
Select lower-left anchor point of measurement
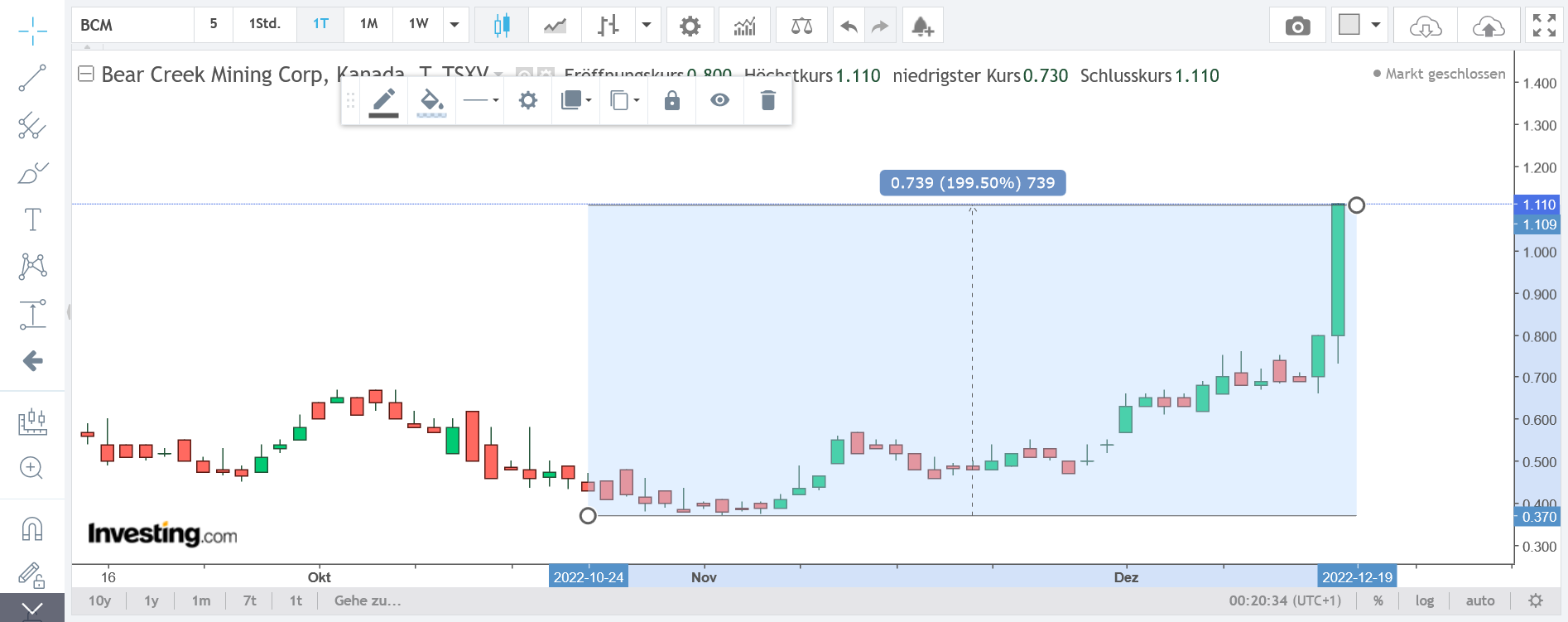(588, 516)
